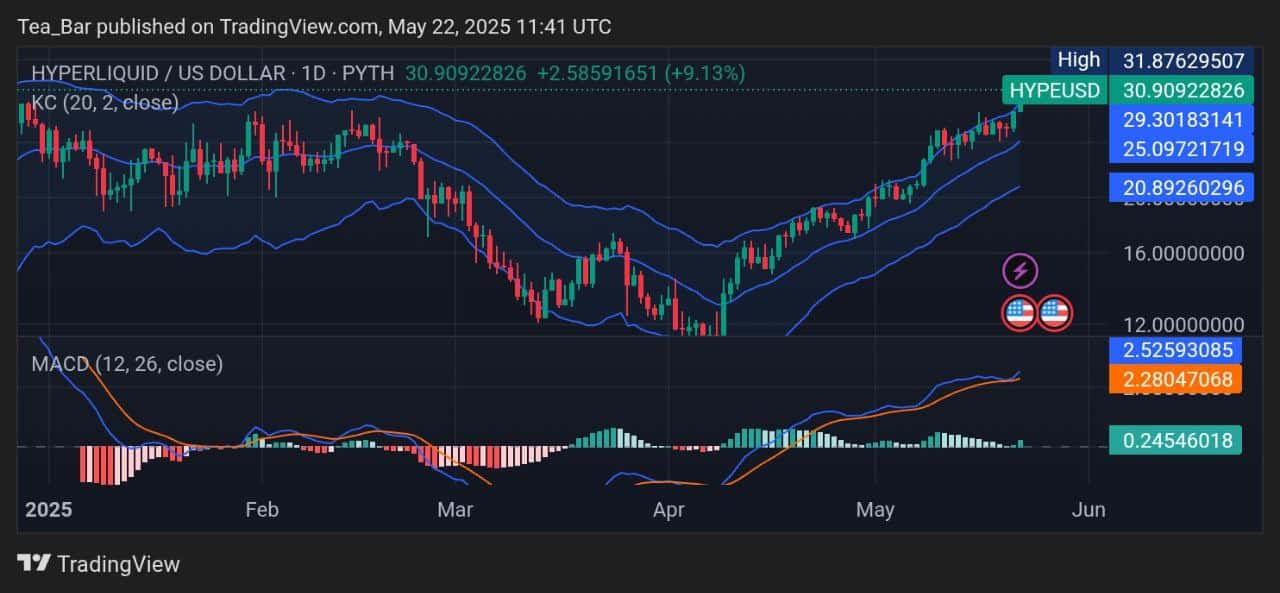Click the histogram value 0.24546018

1176,440
